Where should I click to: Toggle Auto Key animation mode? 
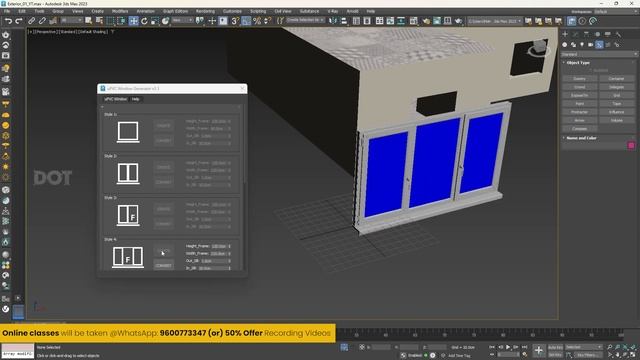pyautogui.click(x=555, y=347)
